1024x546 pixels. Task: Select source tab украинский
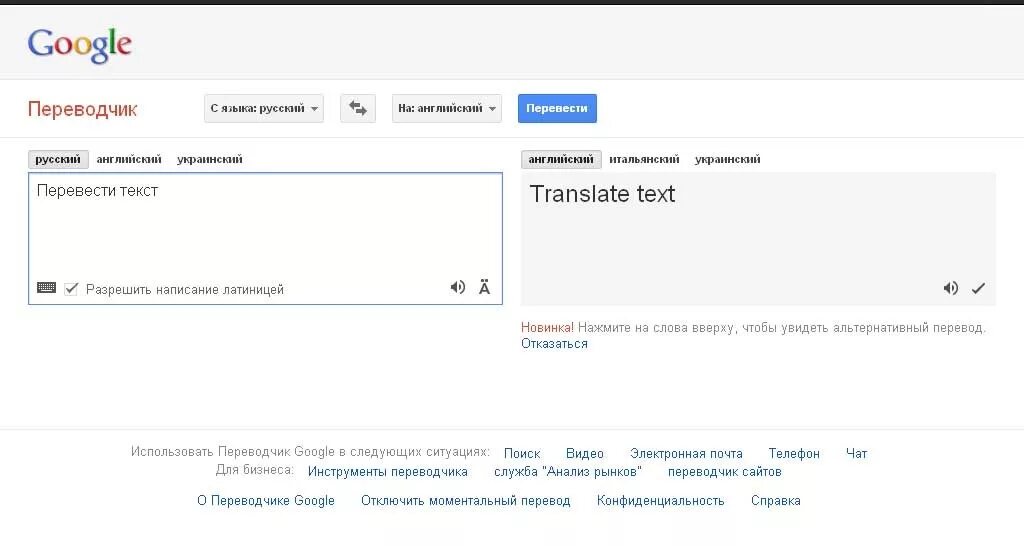[210, 159]
